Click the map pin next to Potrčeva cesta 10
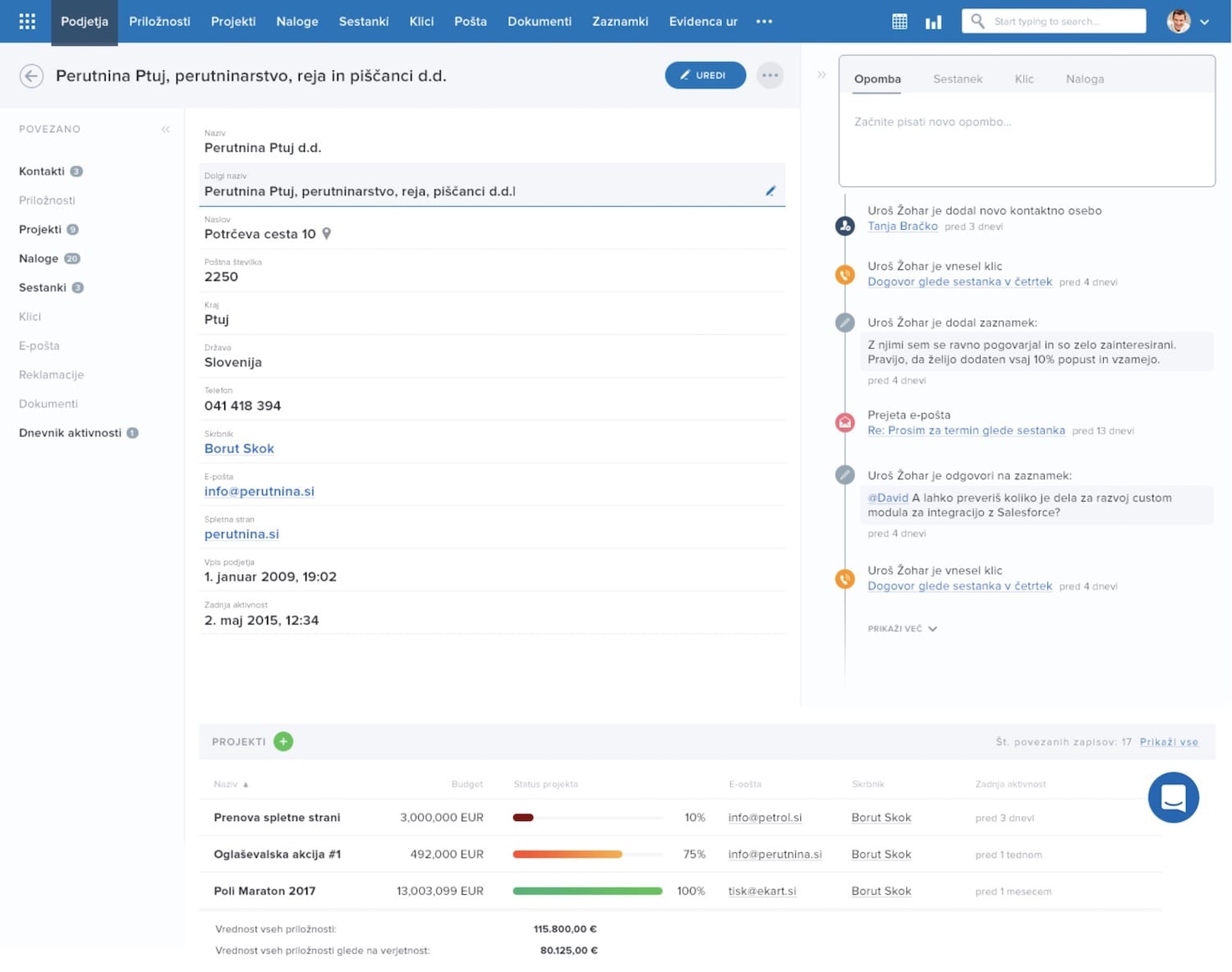This screenshot has width=1232, height=972. [x=327, y=234]
